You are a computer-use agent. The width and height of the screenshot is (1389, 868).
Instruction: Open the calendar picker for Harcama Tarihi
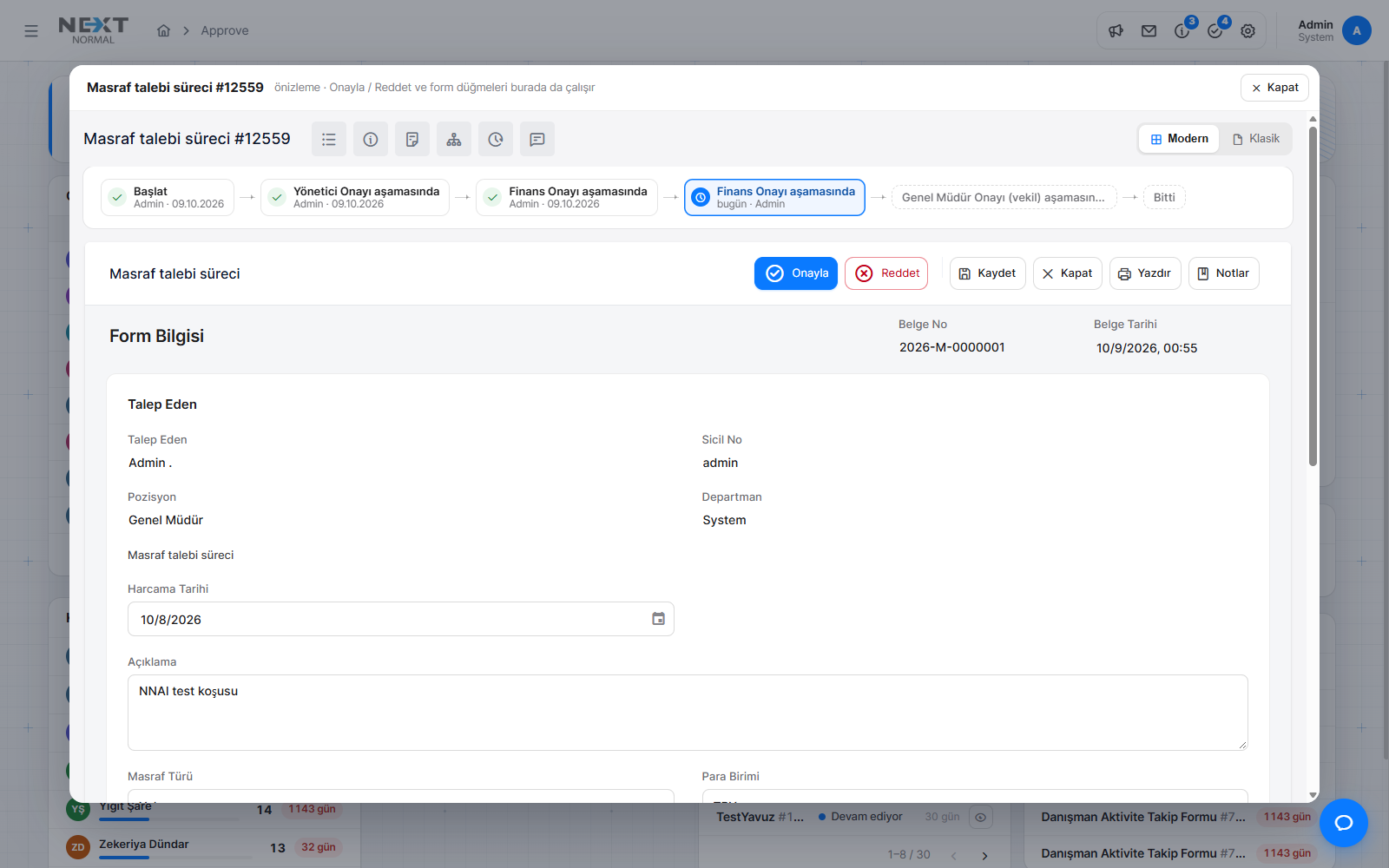[x=659, y=619]
